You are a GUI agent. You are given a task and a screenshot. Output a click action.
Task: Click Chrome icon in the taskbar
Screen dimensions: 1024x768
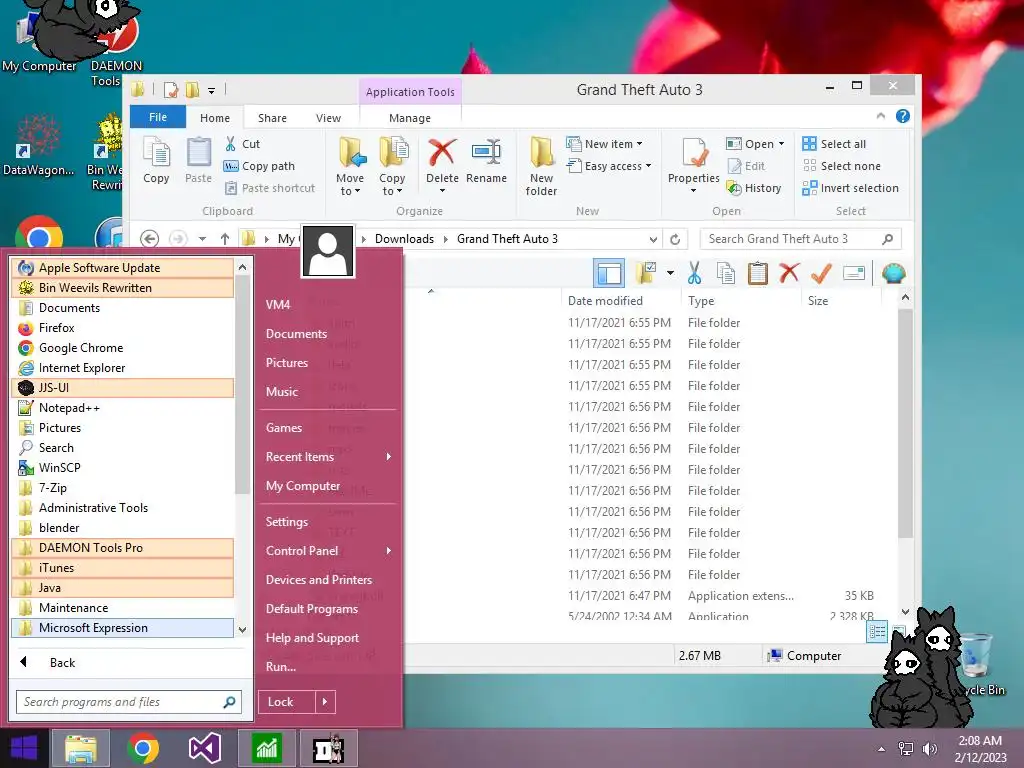[x=143, y=748]
